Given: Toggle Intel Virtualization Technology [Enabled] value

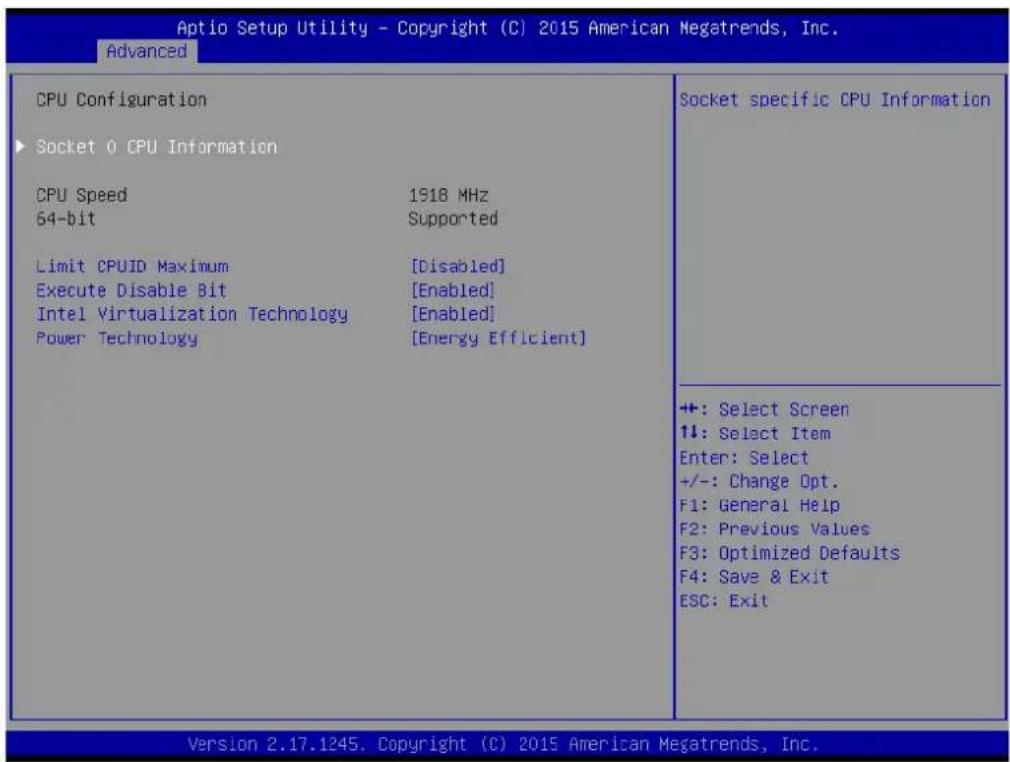Looking at the screenshot, I should 453,314.
